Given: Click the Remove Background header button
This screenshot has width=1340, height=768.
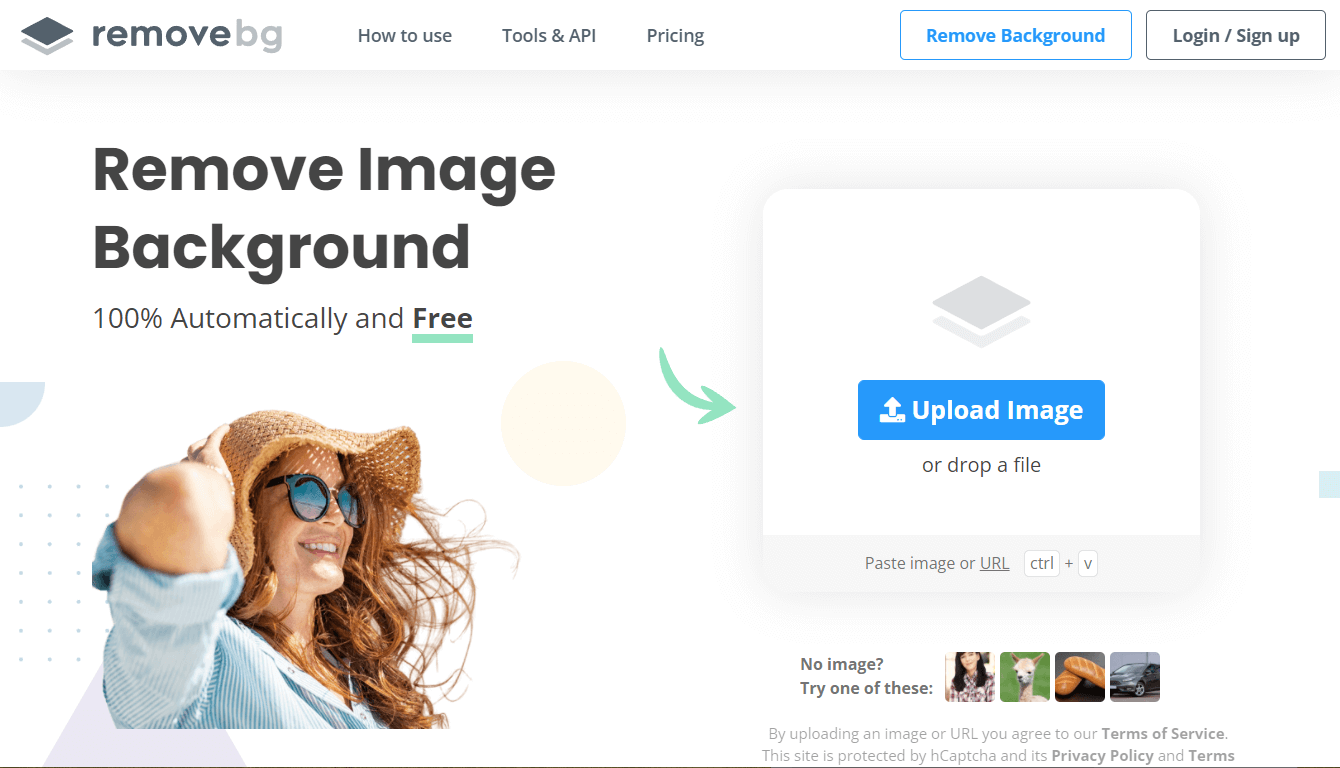Looking at the screenshot, I should (1016, 35).
